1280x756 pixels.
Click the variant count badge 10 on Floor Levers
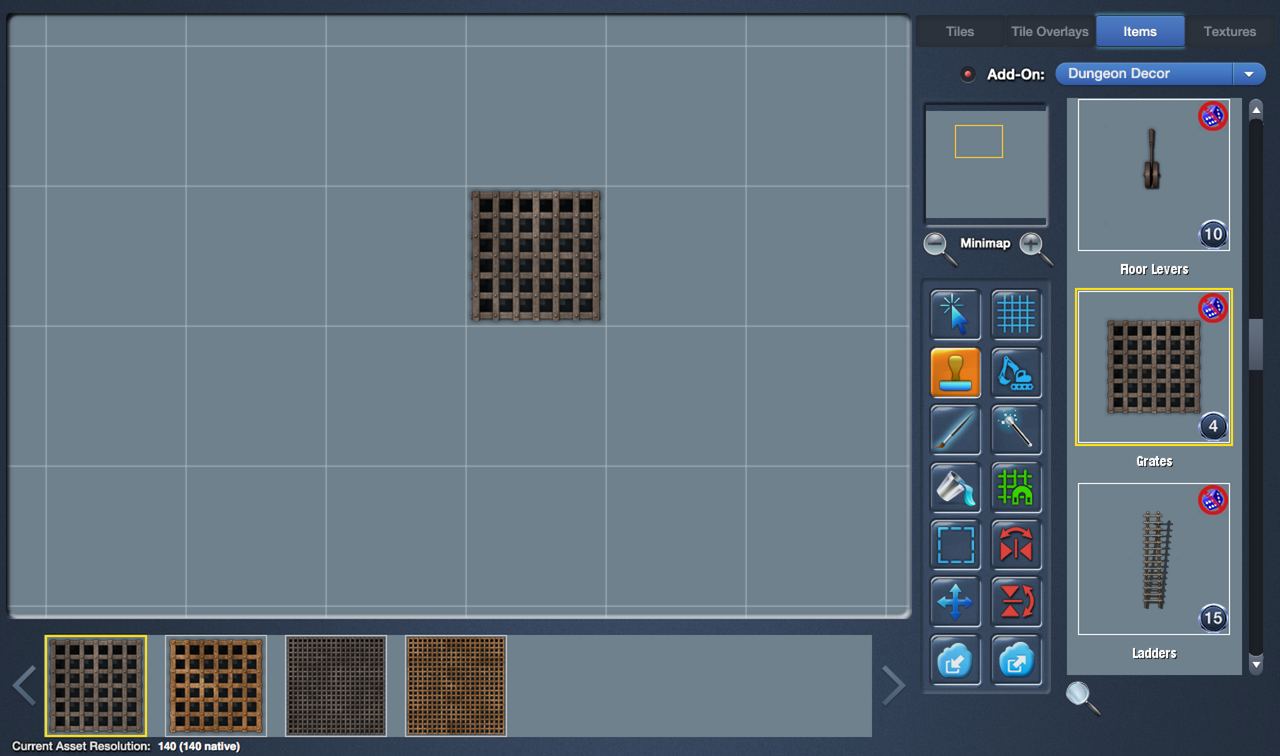[1213, 235]
